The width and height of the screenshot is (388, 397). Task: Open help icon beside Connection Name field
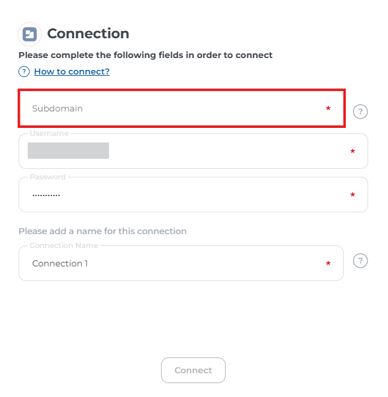click(x=360, y=261)
